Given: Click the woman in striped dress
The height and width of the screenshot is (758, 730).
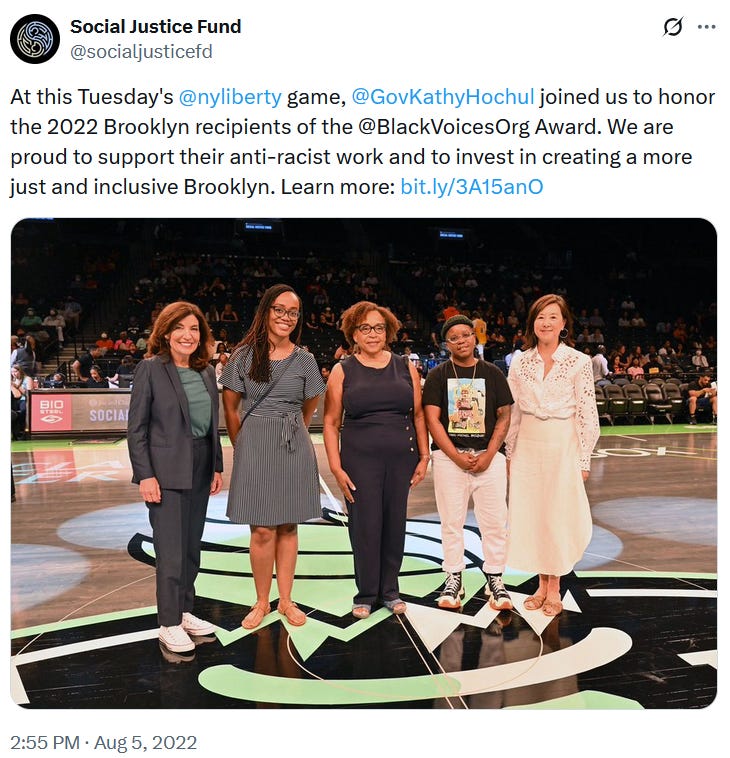Looking at the screenshot, I should pos(274,454).
